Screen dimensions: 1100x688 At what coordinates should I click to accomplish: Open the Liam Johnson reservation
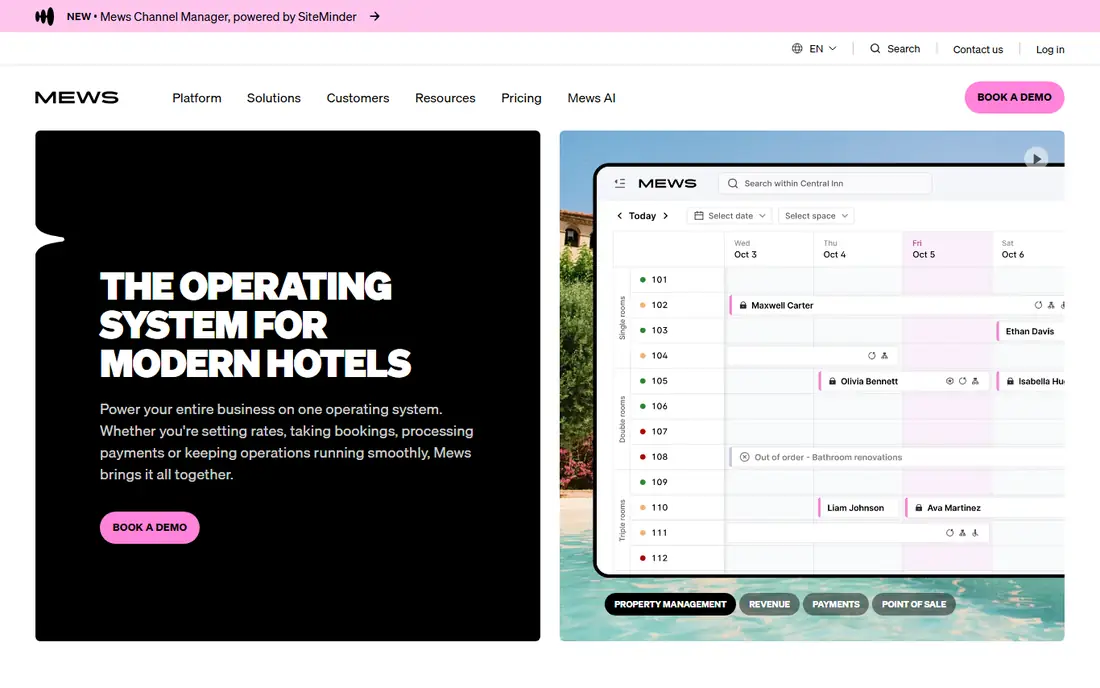pos(858,508)
